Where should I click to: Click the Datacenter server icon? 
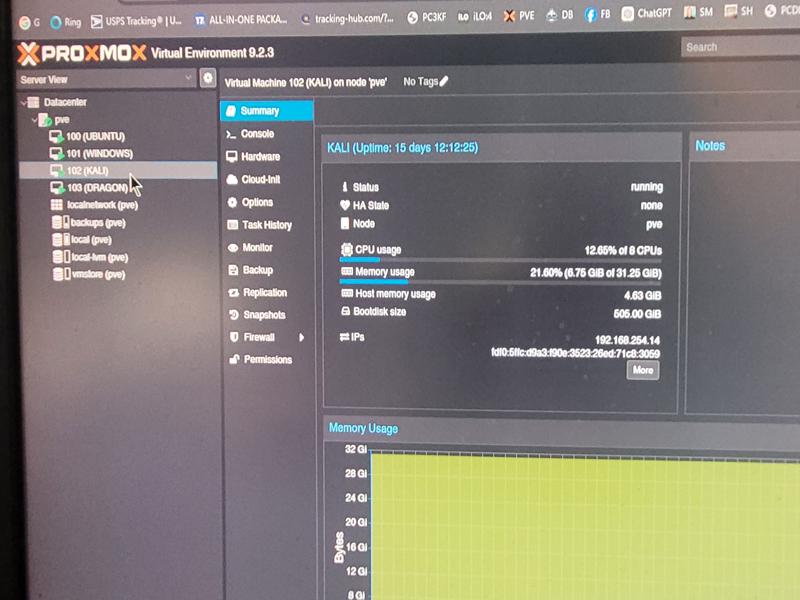[33, 102]
